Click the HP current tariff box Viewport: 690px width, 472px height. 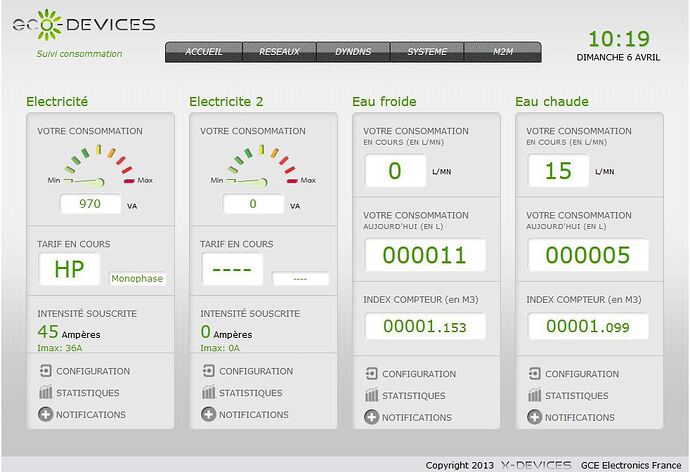(x=69, y=269)
